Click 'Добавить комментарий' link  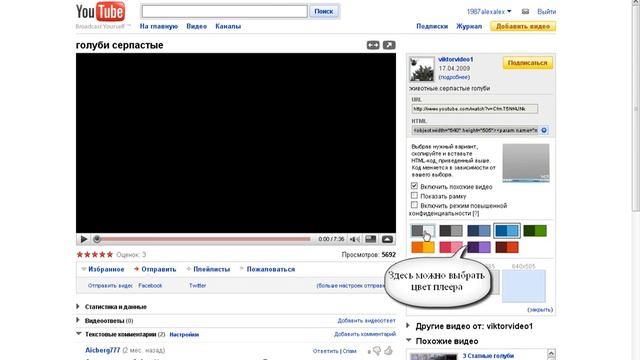(x=365, y=334)
